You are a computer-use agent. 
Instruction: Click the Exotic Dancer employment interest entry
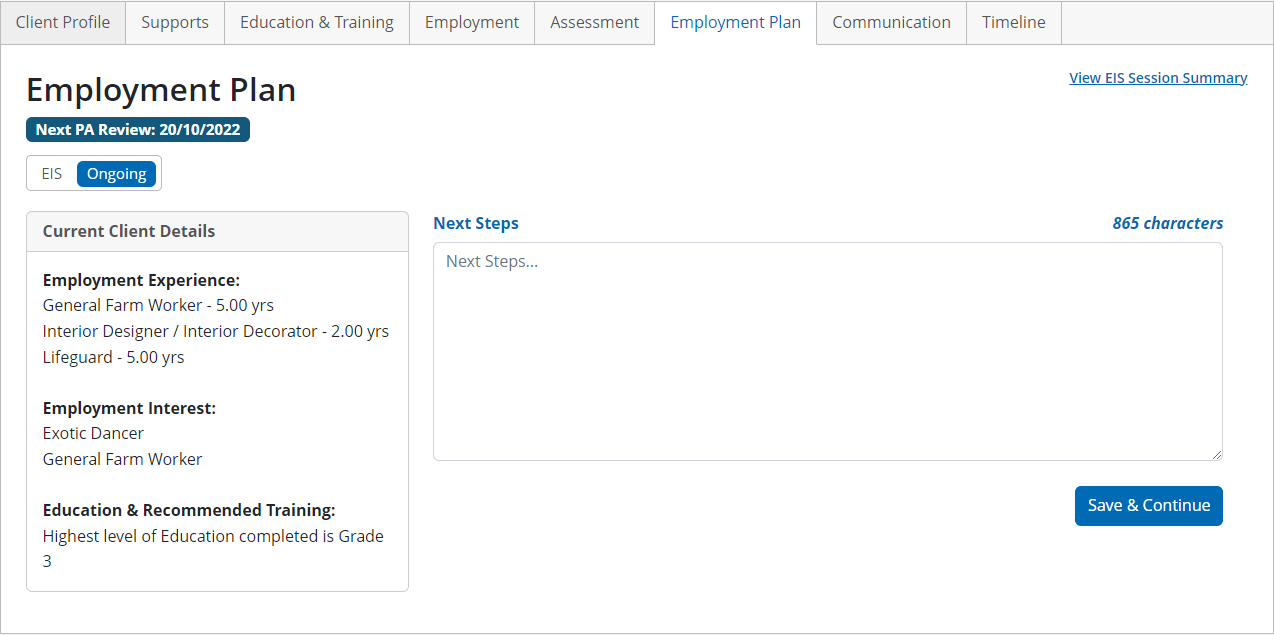coord(93,433)
